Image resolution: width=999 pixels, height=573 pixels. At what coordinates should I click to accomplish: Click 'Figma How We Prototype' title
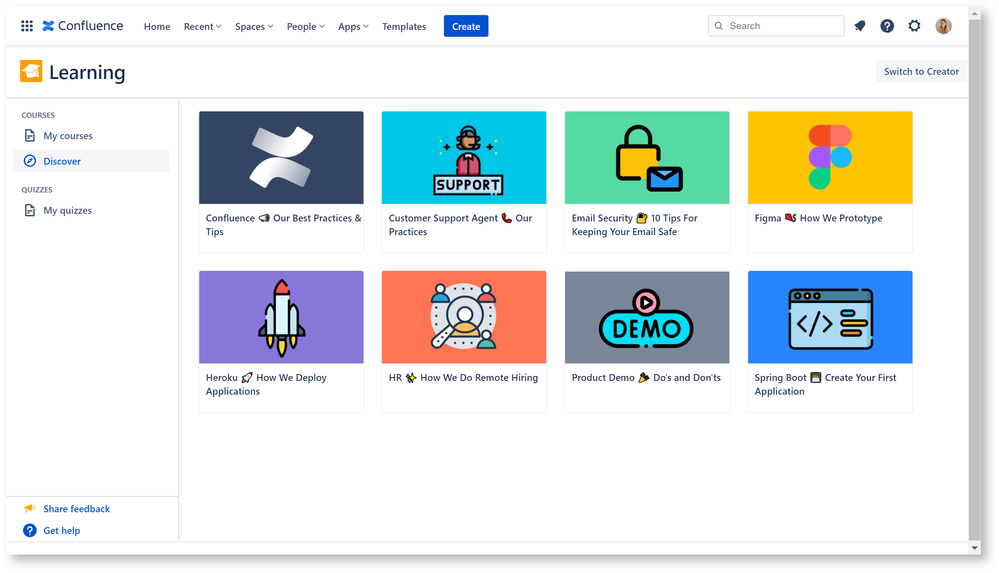click(x=818, y=218)
